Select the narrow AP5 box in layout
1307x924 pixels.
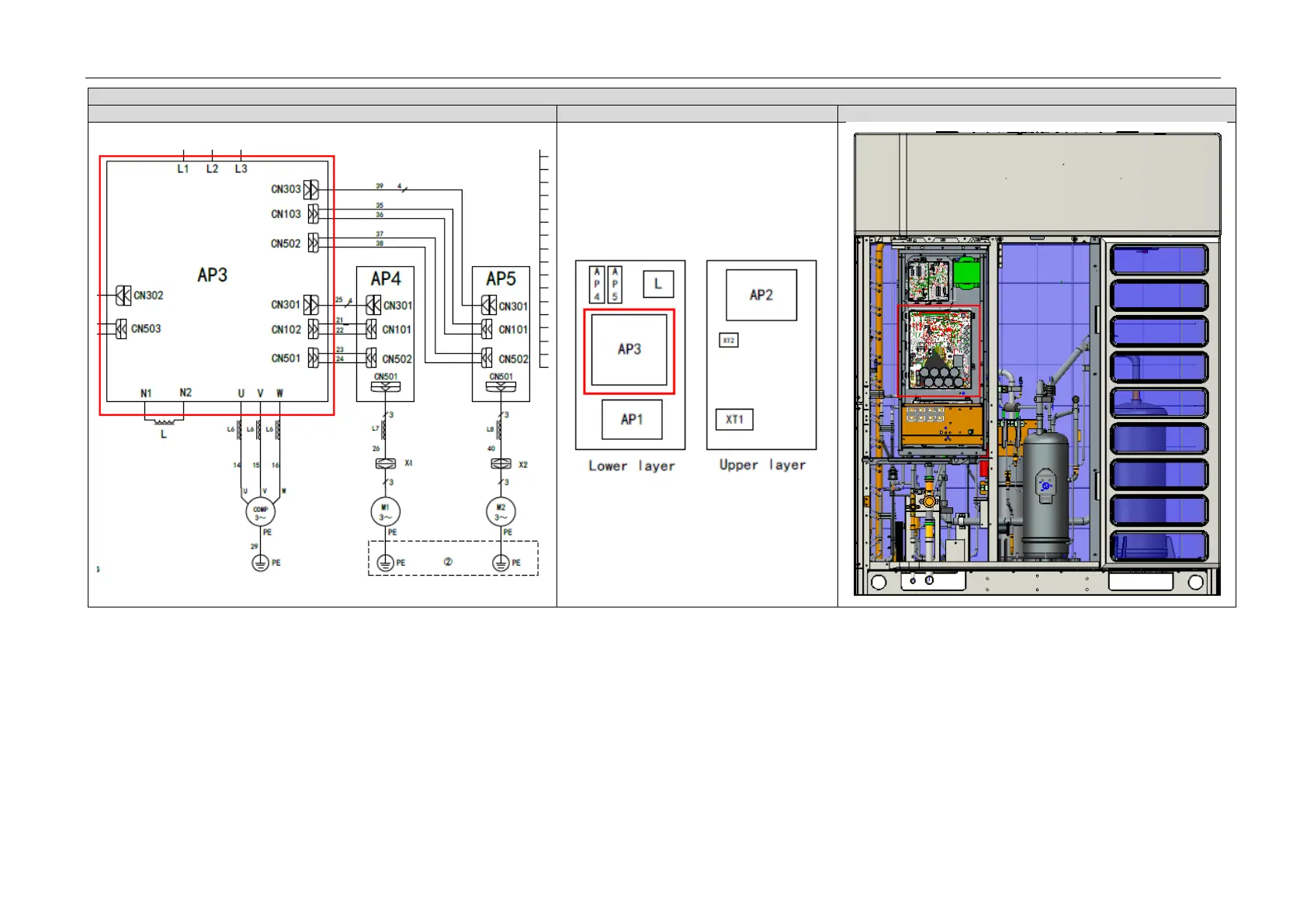coord(615,284)
